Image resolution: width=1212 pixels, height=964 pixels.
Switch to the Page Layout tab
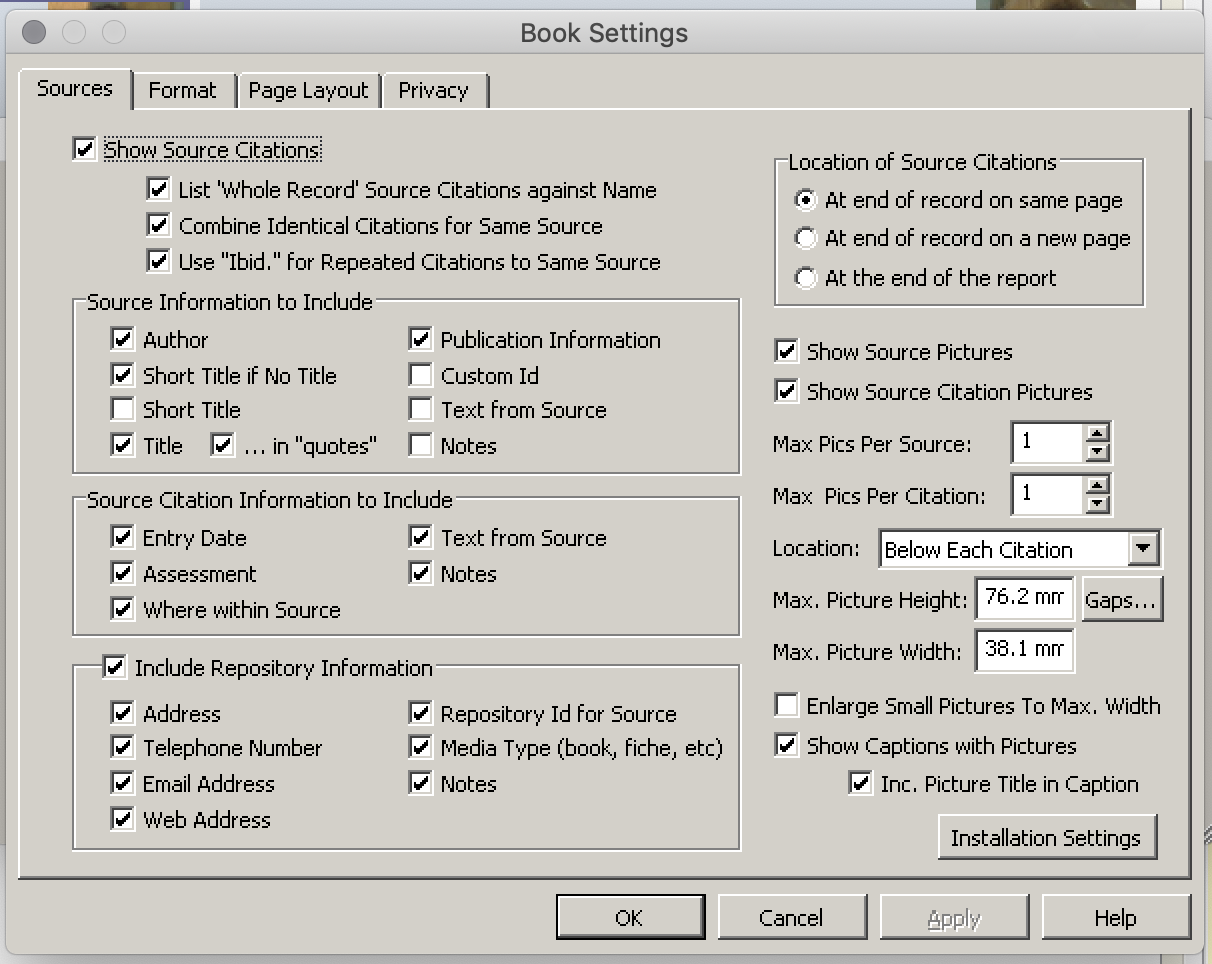click(x=309, y=90)
